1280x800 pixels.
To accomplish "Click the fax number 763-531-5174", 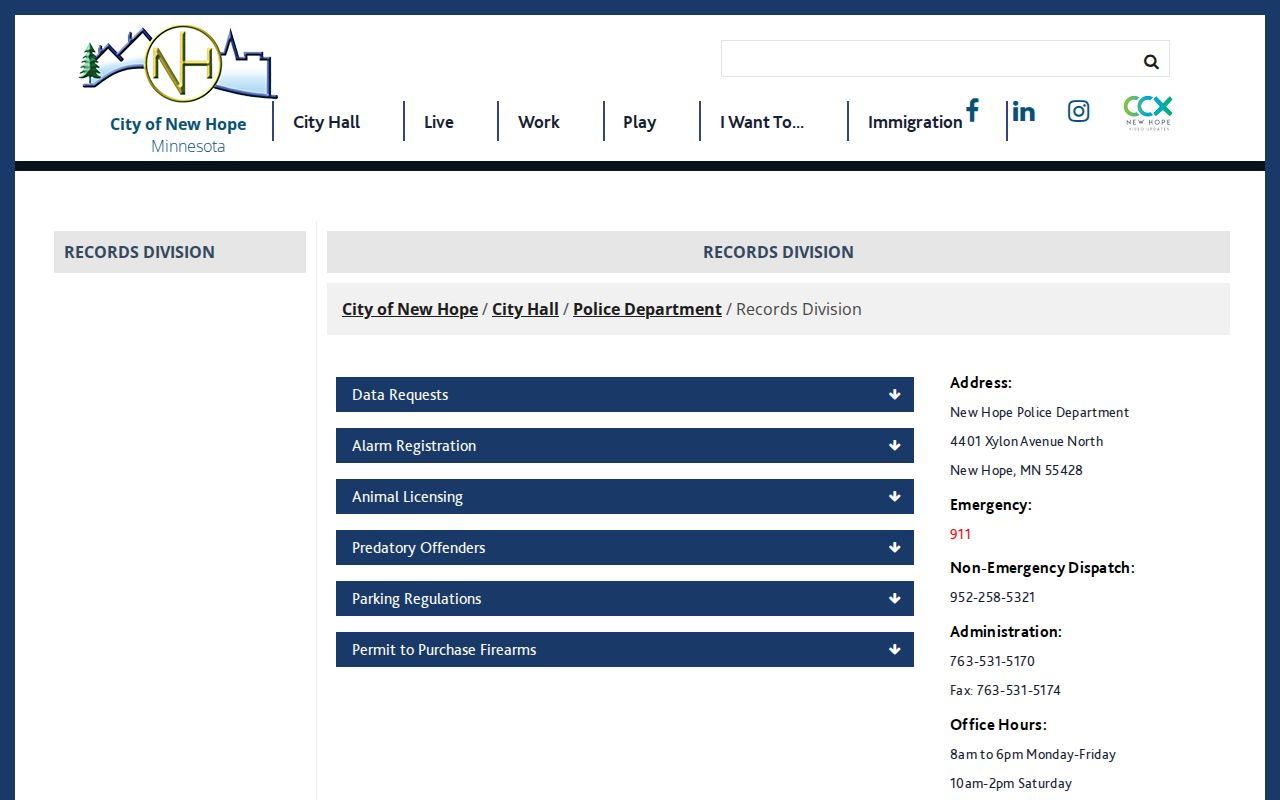I will point(1005,690).
